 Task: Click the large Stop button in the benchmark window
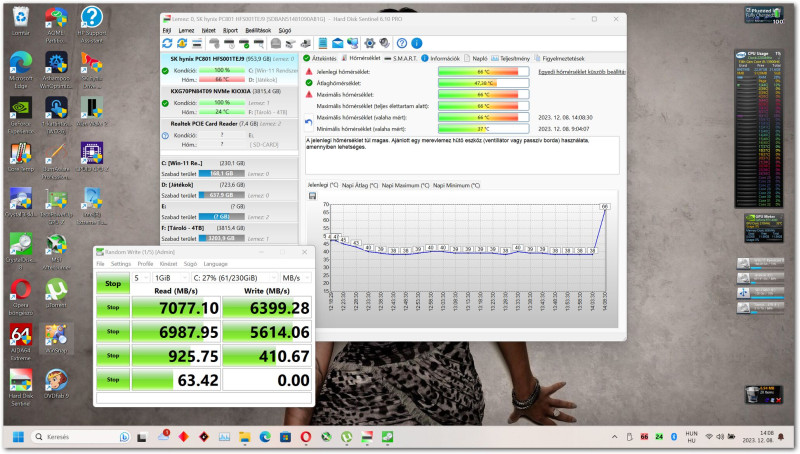pos(113,284)
